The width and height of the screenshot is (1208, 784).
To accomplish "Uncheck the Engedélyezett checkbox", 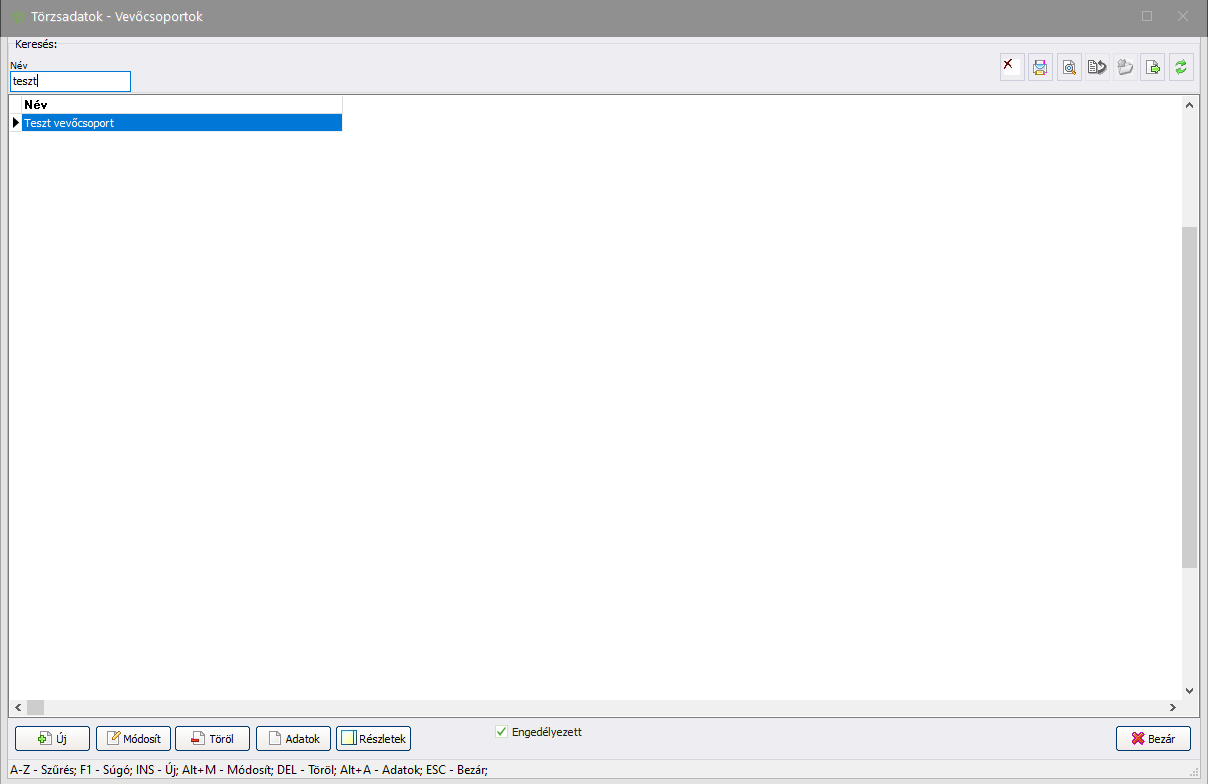I will pos(502,732).
